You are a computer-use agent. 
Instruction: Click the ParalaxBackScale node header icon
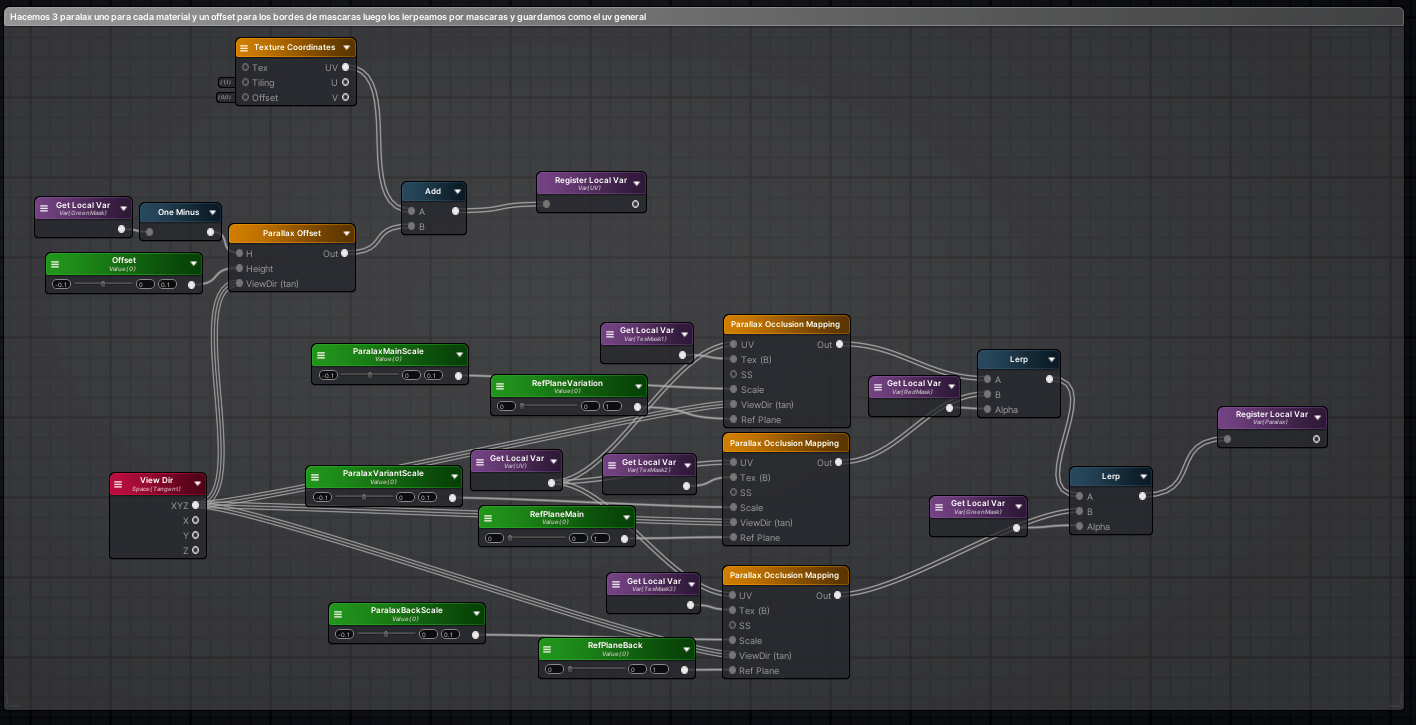[340, 613]
